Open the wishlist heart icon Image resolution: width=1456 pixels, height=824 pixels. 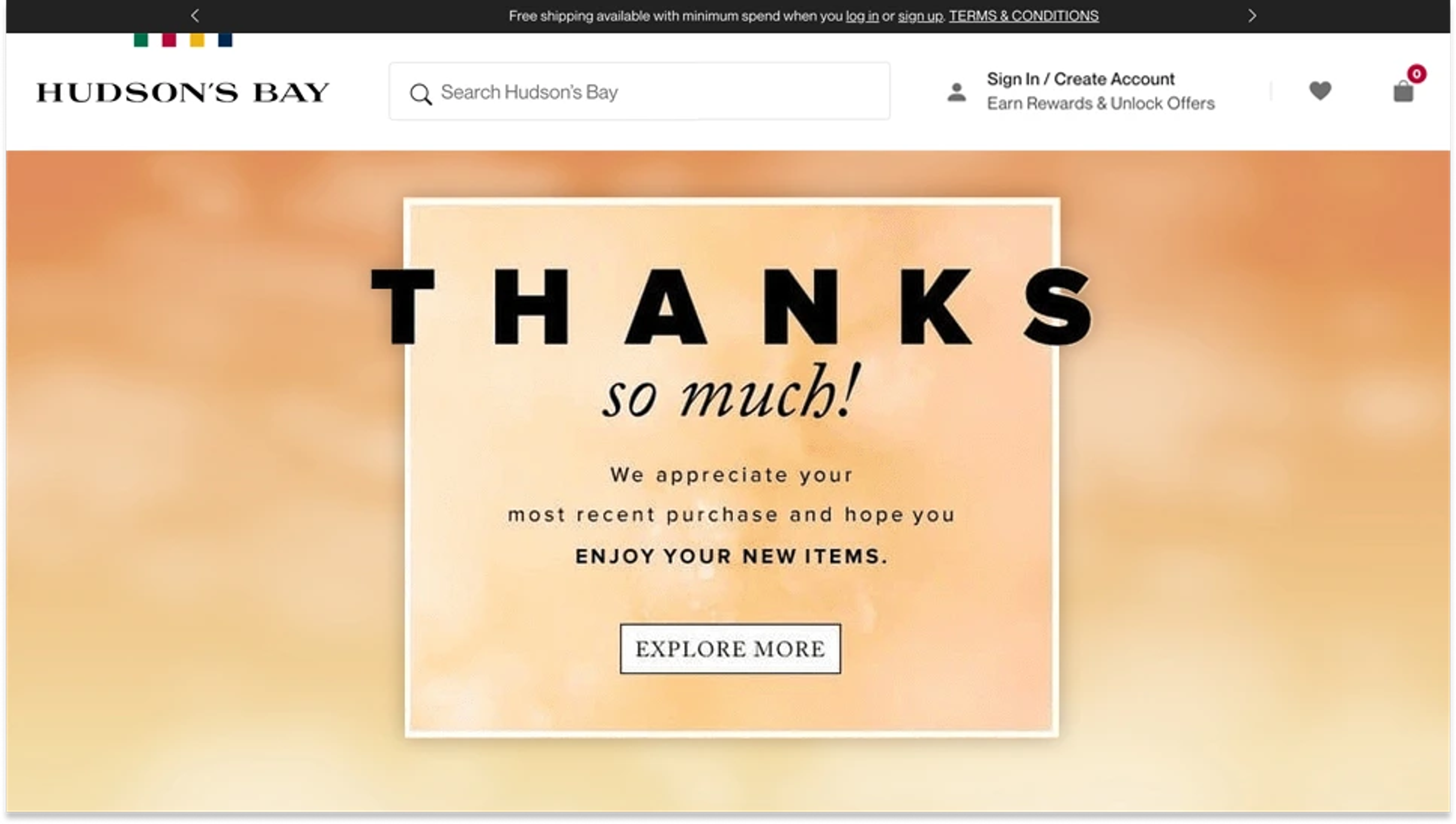tap(1319, 91)
